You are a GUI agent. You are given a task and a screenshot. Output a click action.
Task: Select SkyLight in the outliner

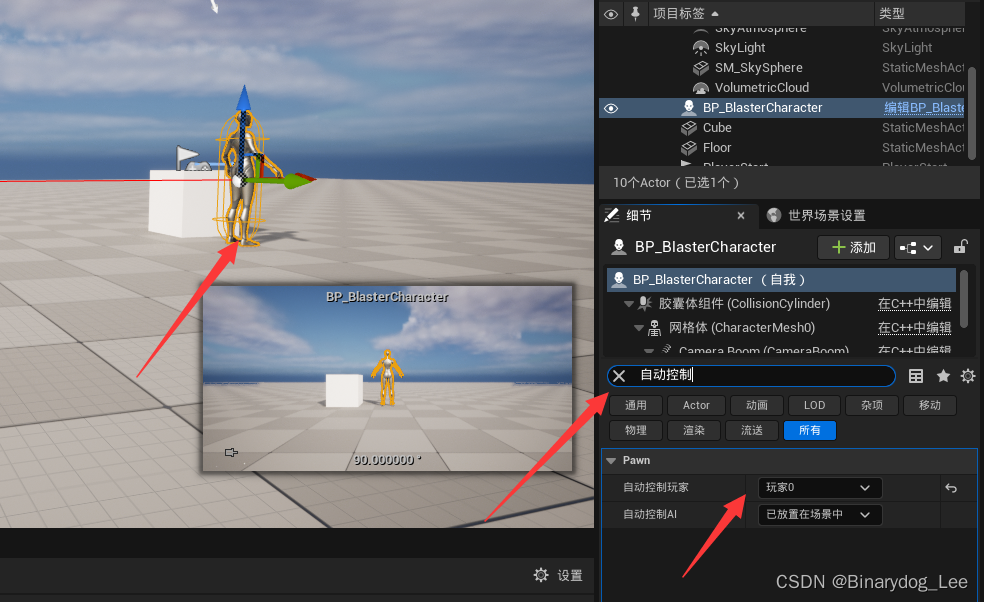pos(740,48)
